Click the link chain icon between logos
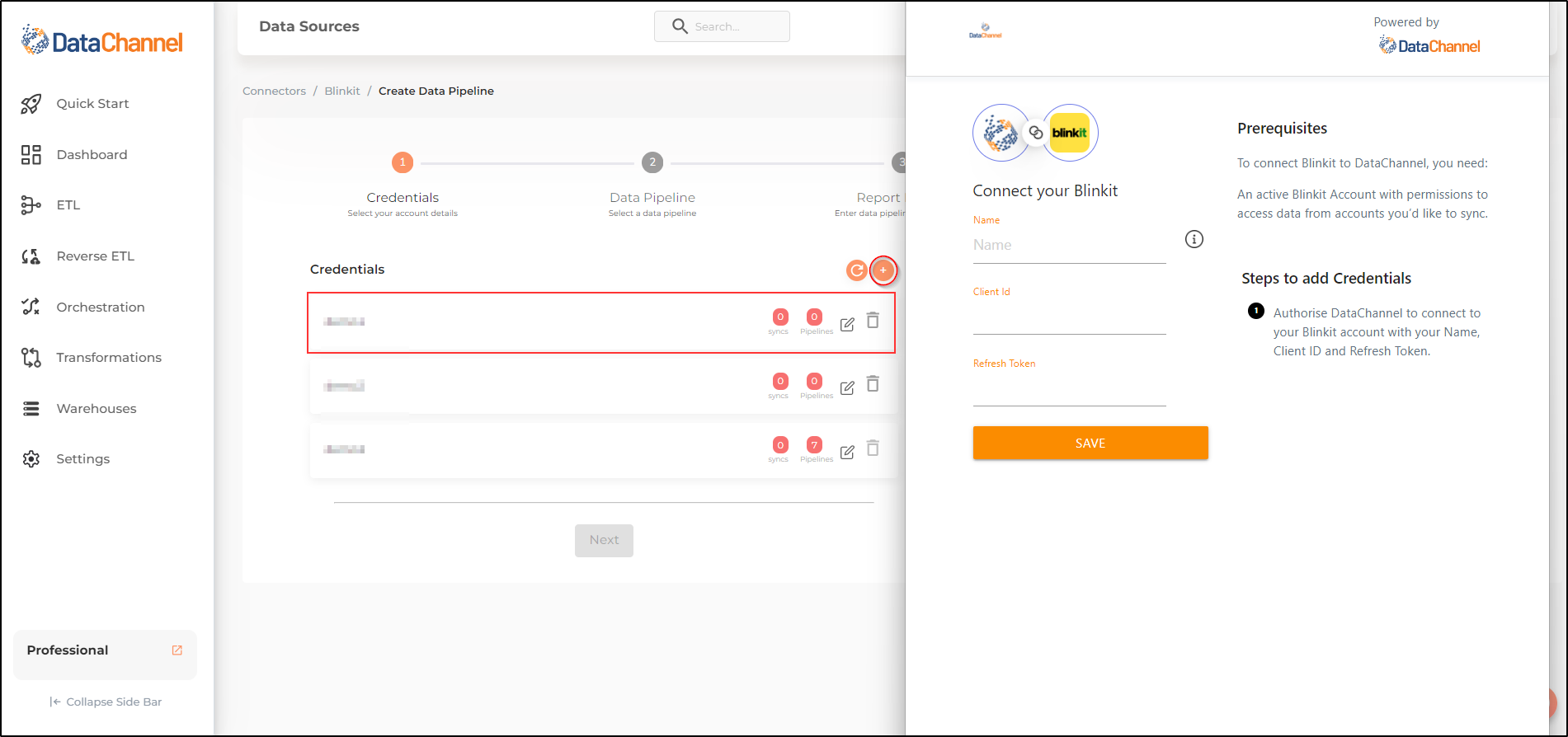The width and height of the screenshot is (1568, 737). (1036, 133)
